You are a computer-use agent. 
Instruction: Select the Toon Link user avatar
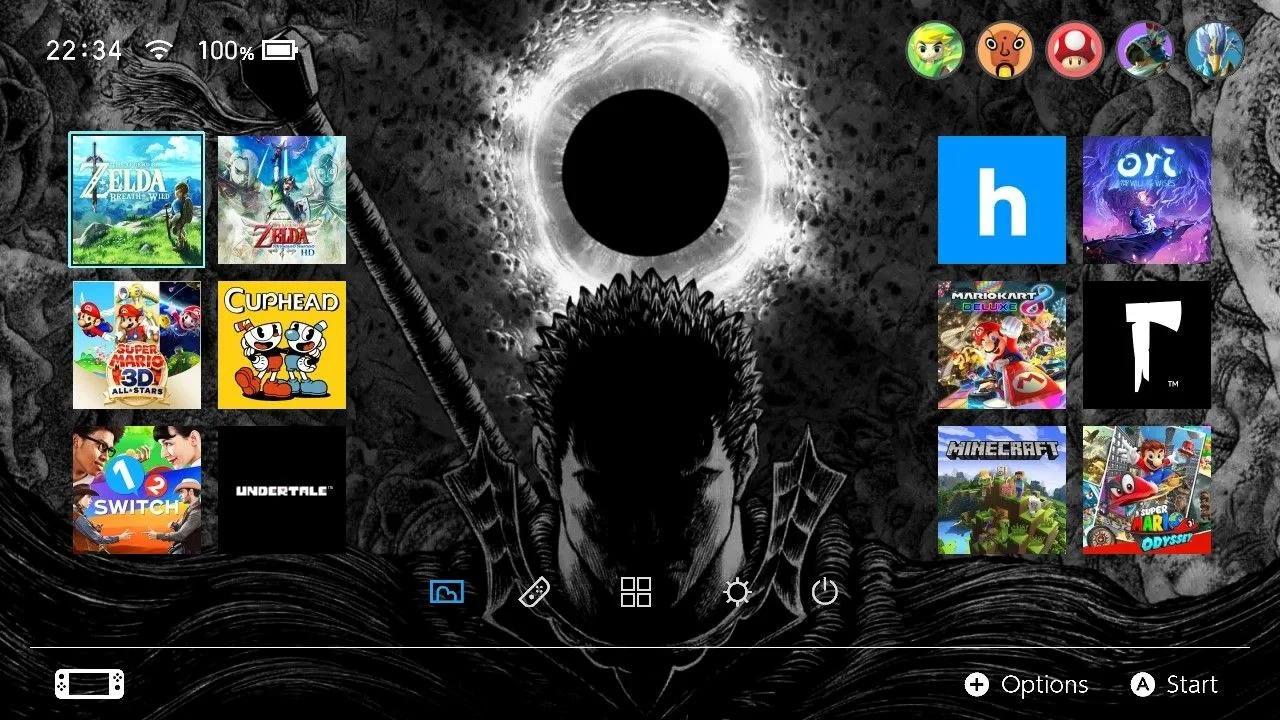coord(935,50)
